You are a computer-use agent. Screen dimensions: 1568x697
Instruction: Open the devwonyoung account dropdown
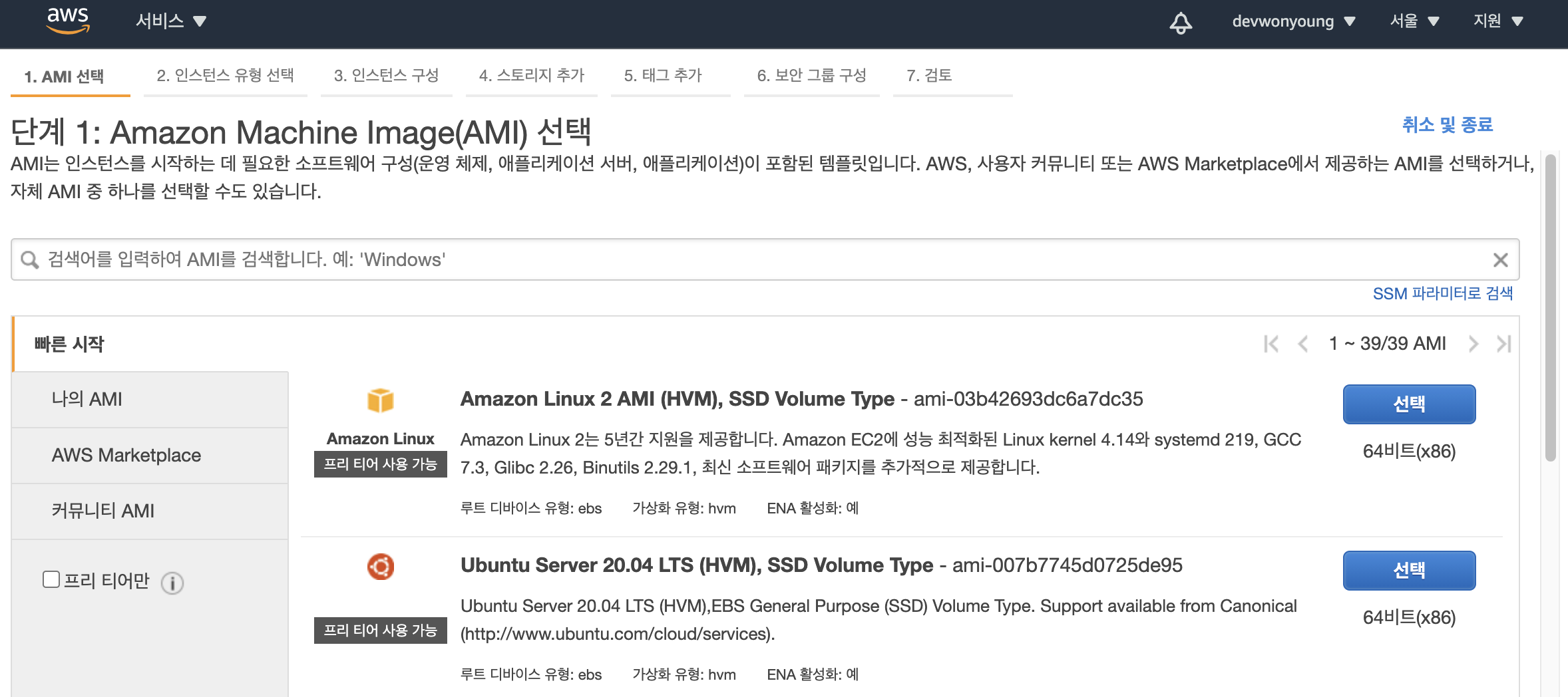click(1293, 21)
